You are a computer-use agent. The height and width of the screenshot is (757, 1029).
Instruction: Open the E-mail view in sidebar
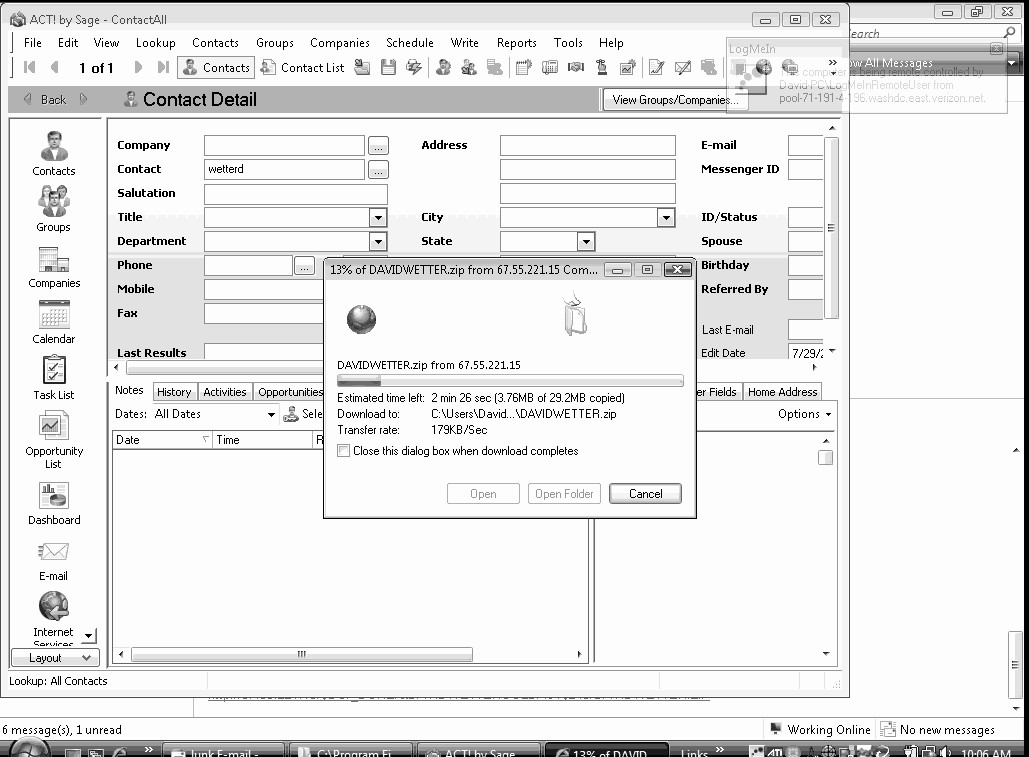click(54, 562)
